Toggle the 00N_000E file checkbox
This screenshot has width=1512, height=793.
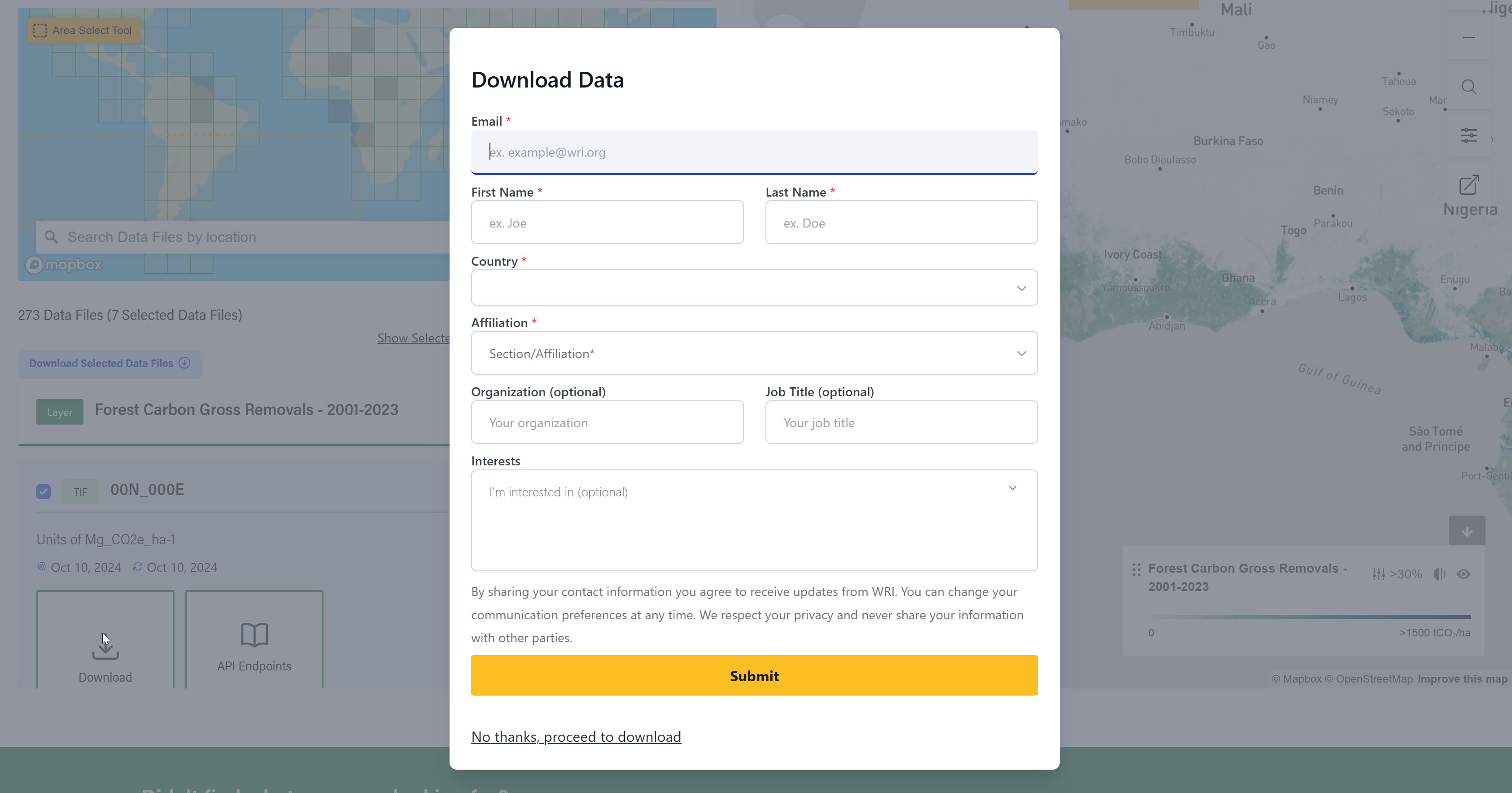(44, 491)
